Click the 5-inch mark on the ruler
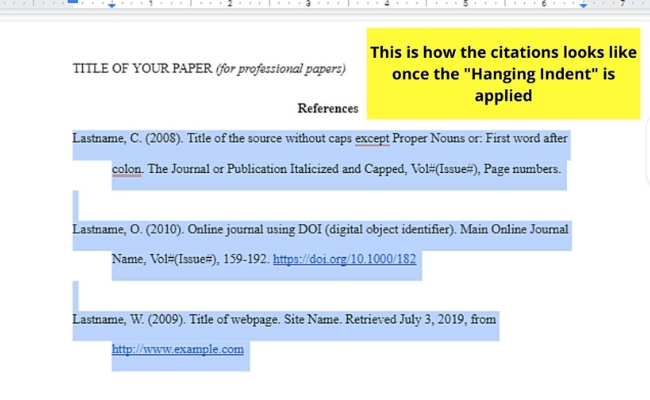 click(x=465, y=5)
